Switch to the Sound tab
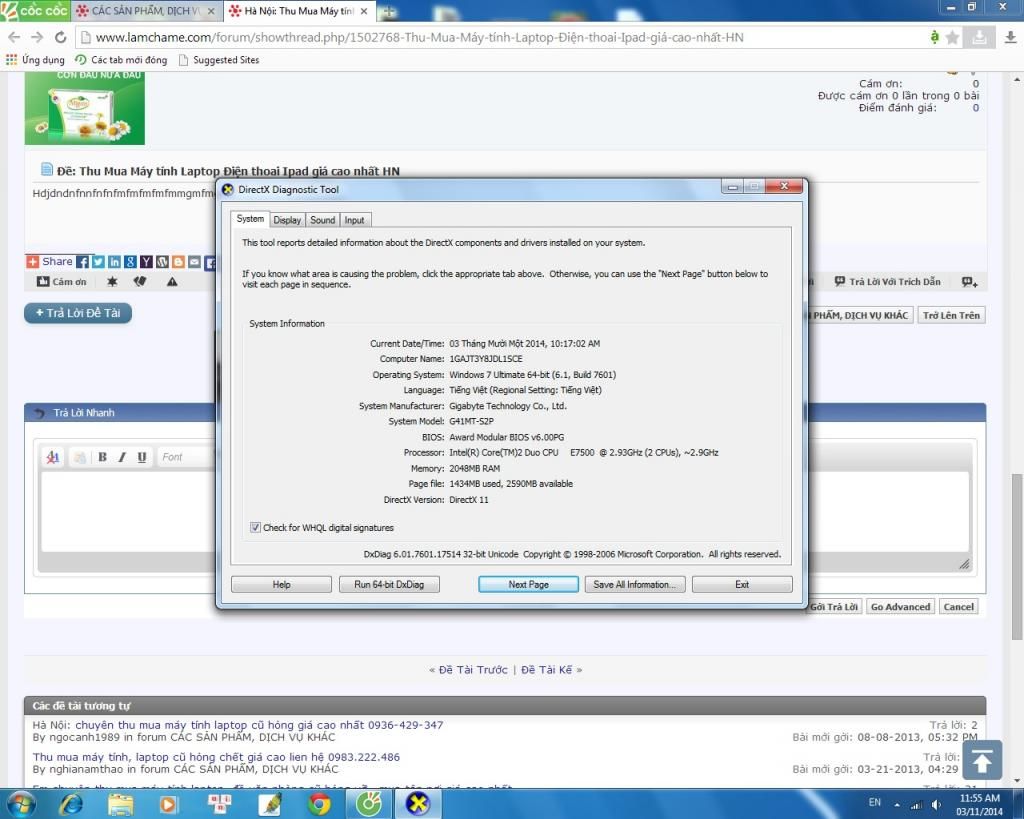 322,220
